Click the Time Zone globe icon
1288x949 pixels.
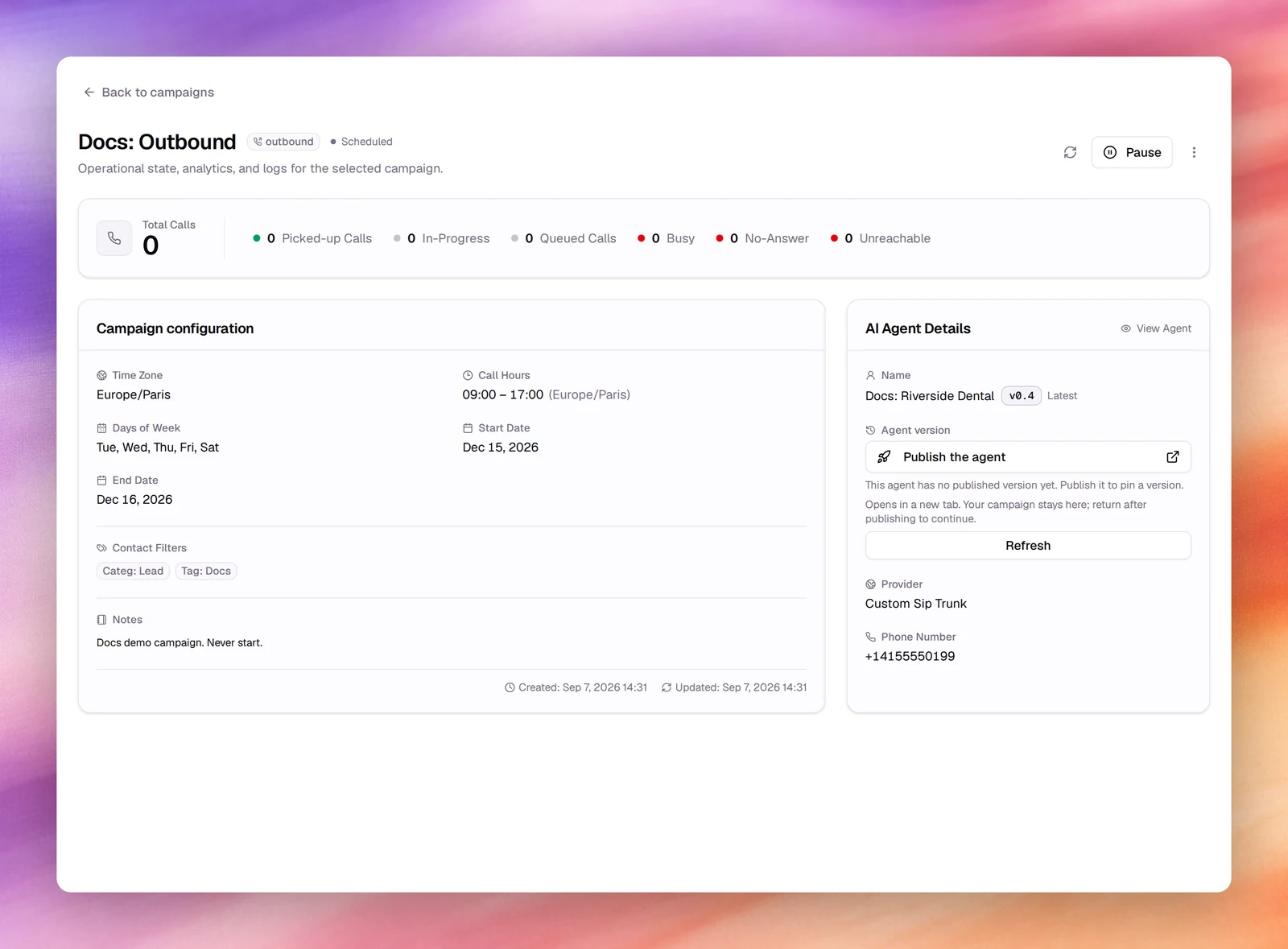click(x=101, y=375)
